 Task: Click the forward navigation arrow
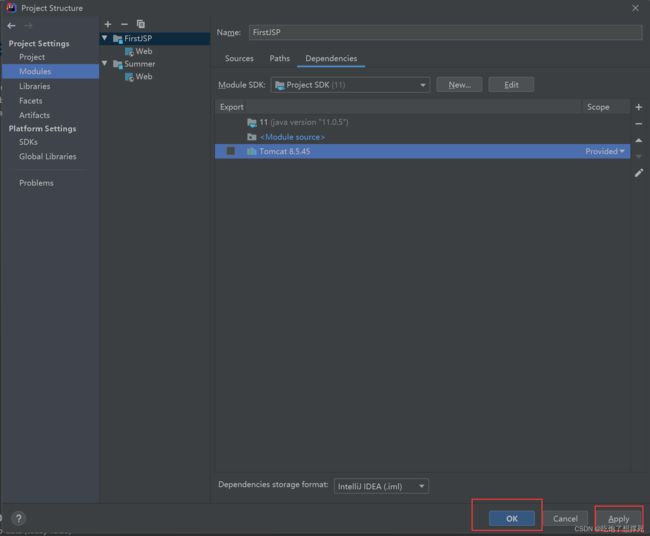point(28,26)
